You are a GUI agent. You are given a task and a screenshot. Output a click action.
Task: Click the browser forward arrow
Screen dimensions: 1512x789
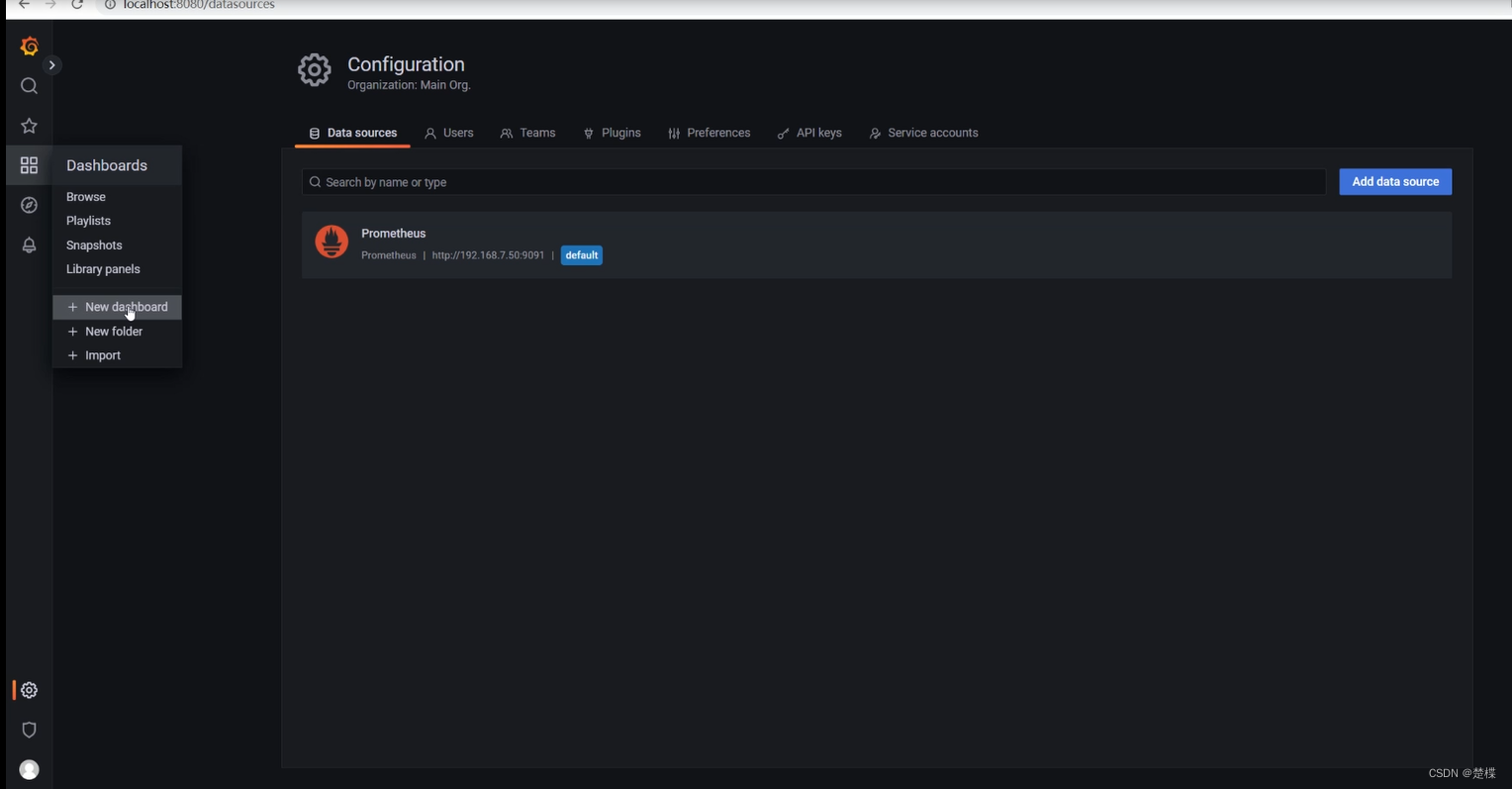coord(50,5)
